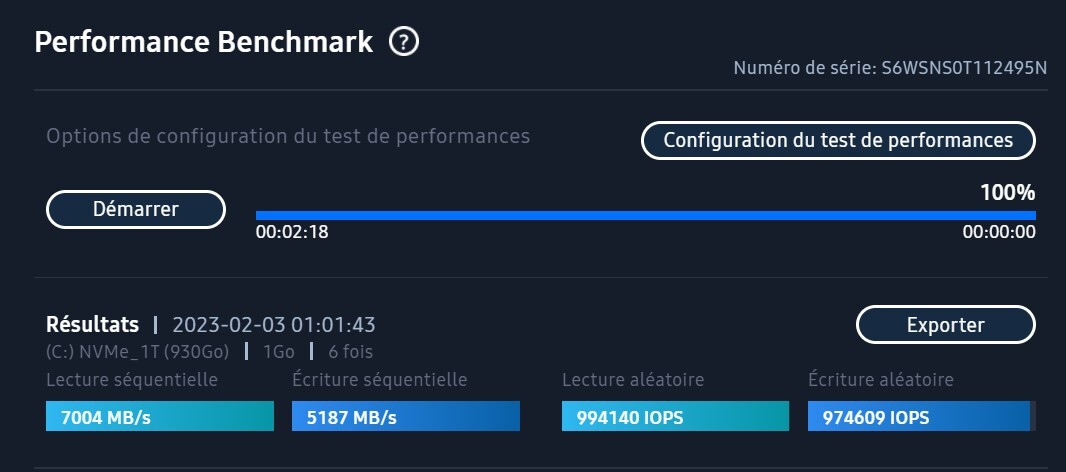Viewport: 1066px width, 472px height.
Task: Select the 5187 MB/s sequential write bar
Action: click(x=405, y=416)
